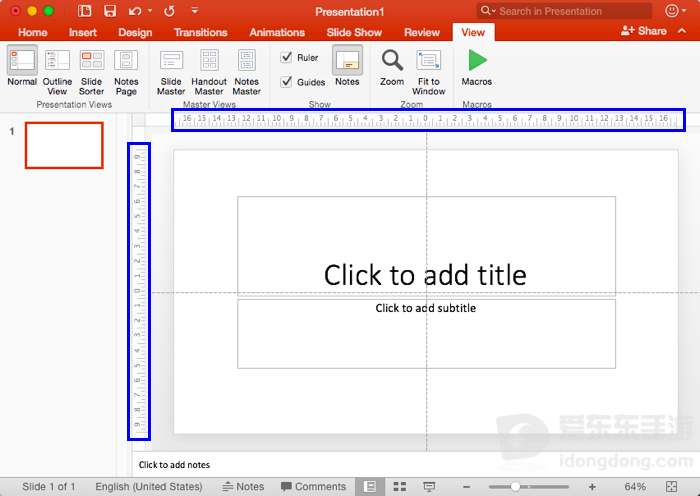Viewport: 700px width, 496px height.
Task: Open the Transitions tab
Action: point(200,32)
